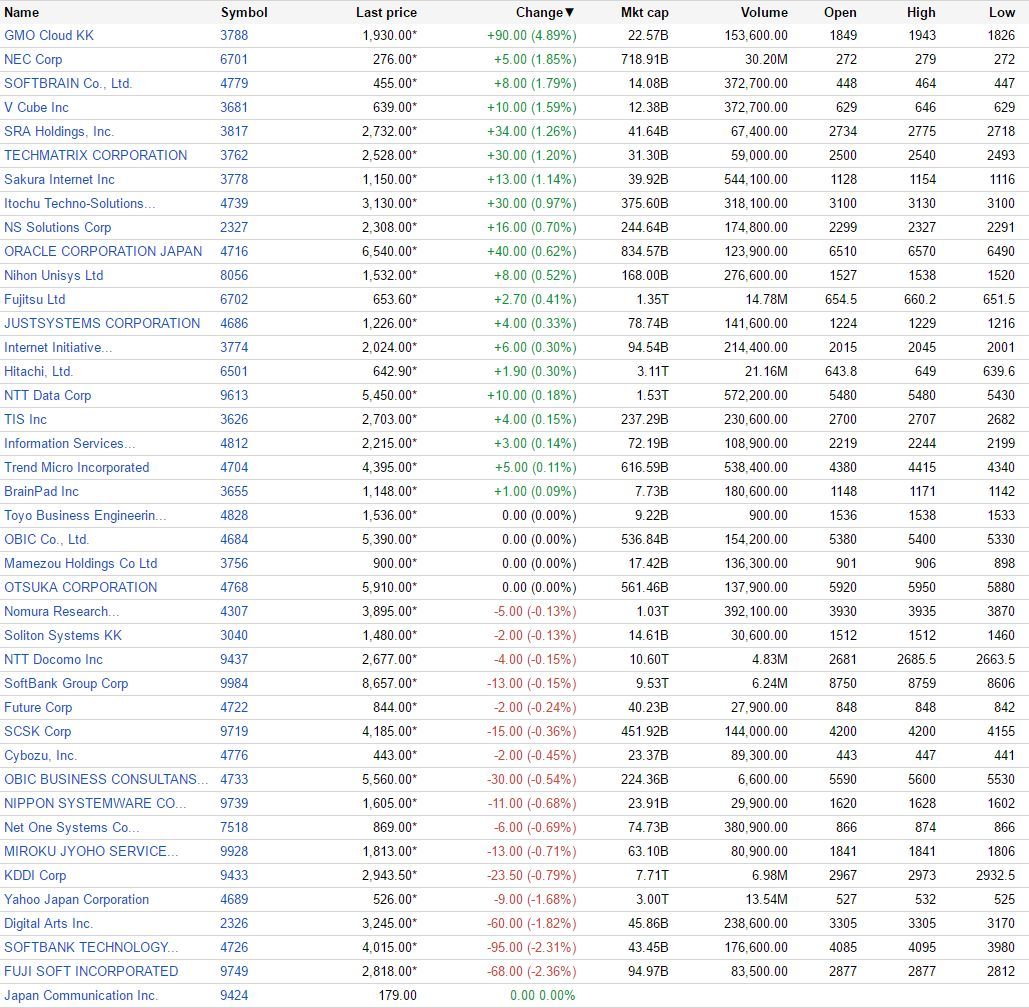
Task: Open Nomura Research link
Action: point(62,612)
